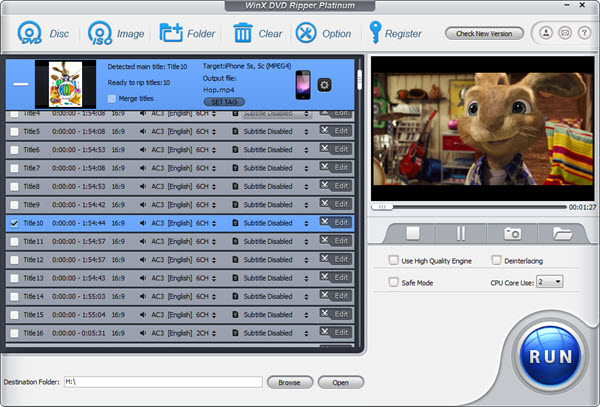Start ripping with RUN button

(551, 356)
